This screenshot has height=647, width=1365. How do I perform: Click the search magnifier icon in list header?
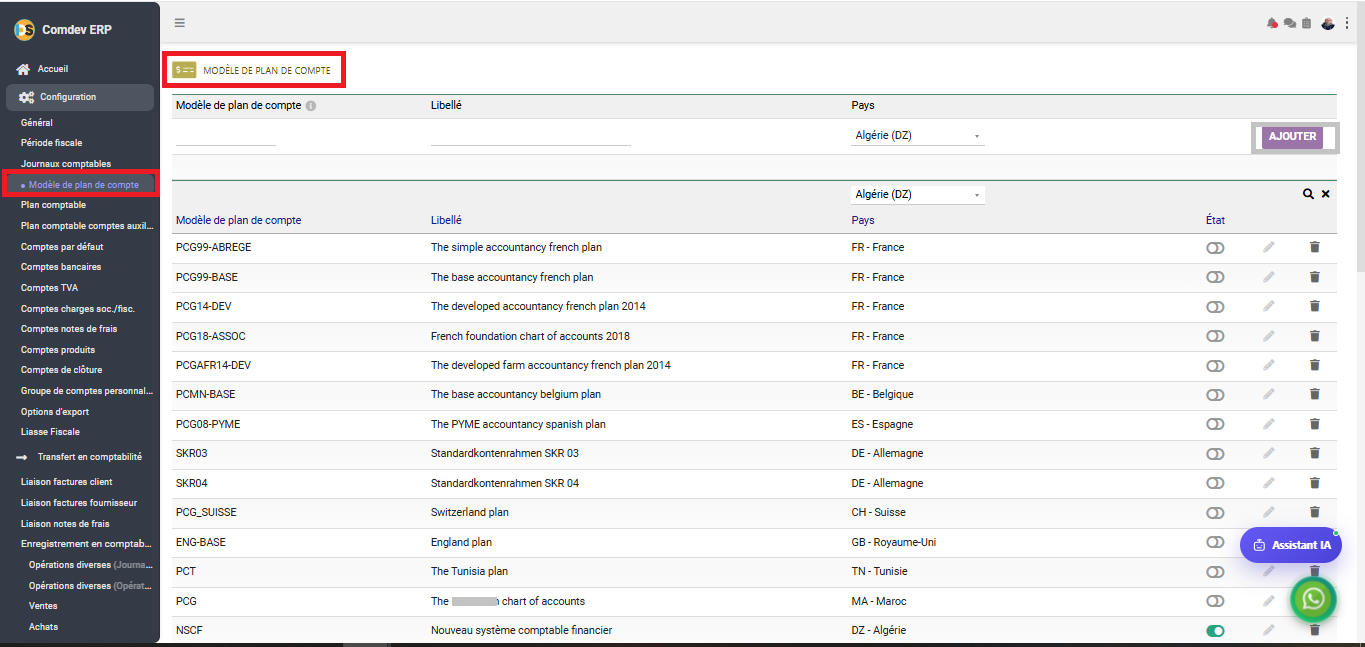point(1308,194)
